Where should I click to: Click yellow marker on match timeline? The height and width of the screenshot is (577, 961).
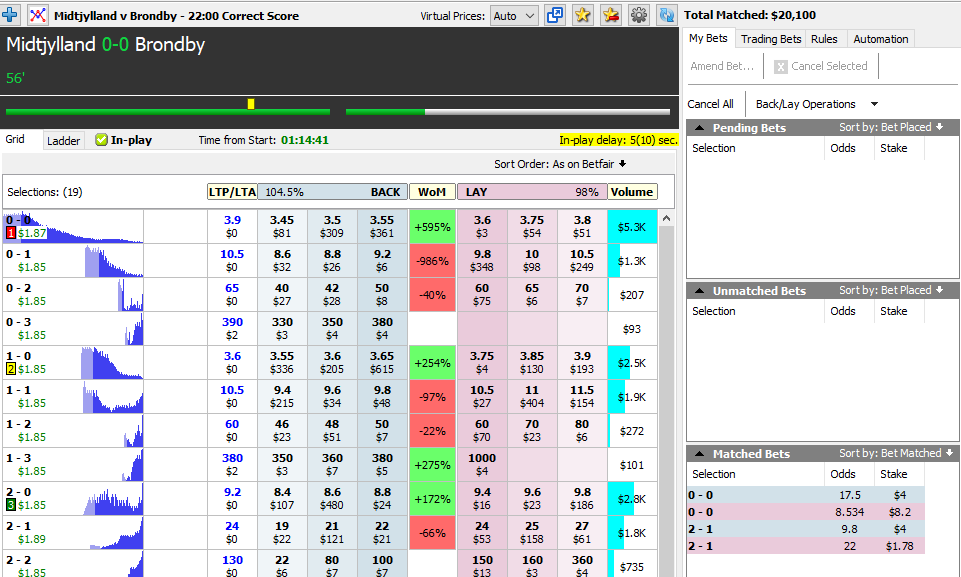click(x=251, y=104)
